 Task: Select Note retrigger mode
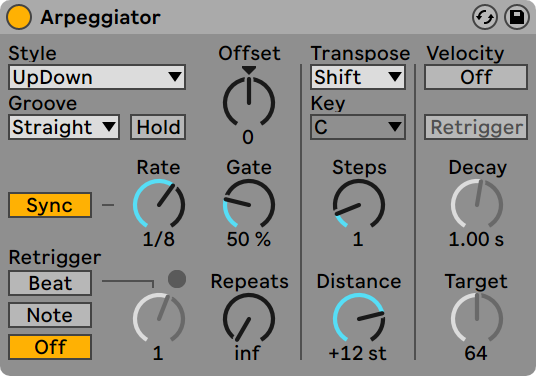click(x=50, y=315)
